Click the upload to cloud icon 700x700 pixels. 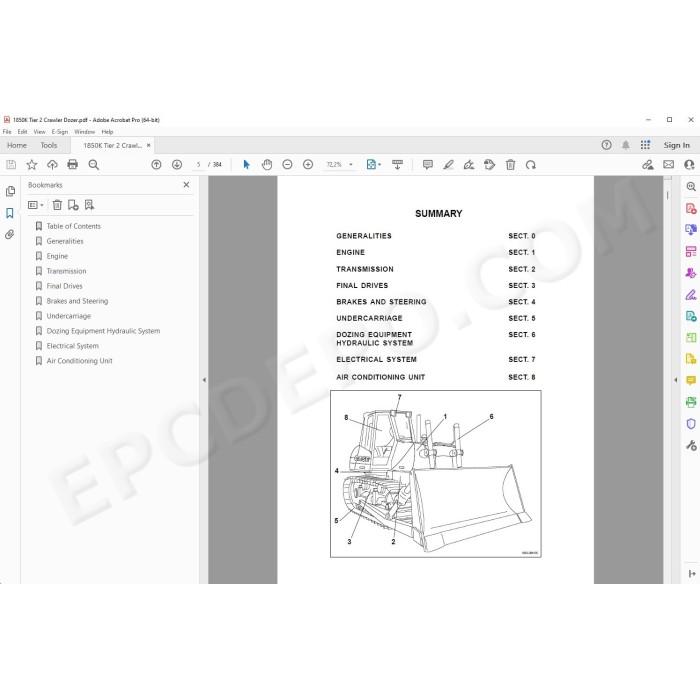pos(52,165)
